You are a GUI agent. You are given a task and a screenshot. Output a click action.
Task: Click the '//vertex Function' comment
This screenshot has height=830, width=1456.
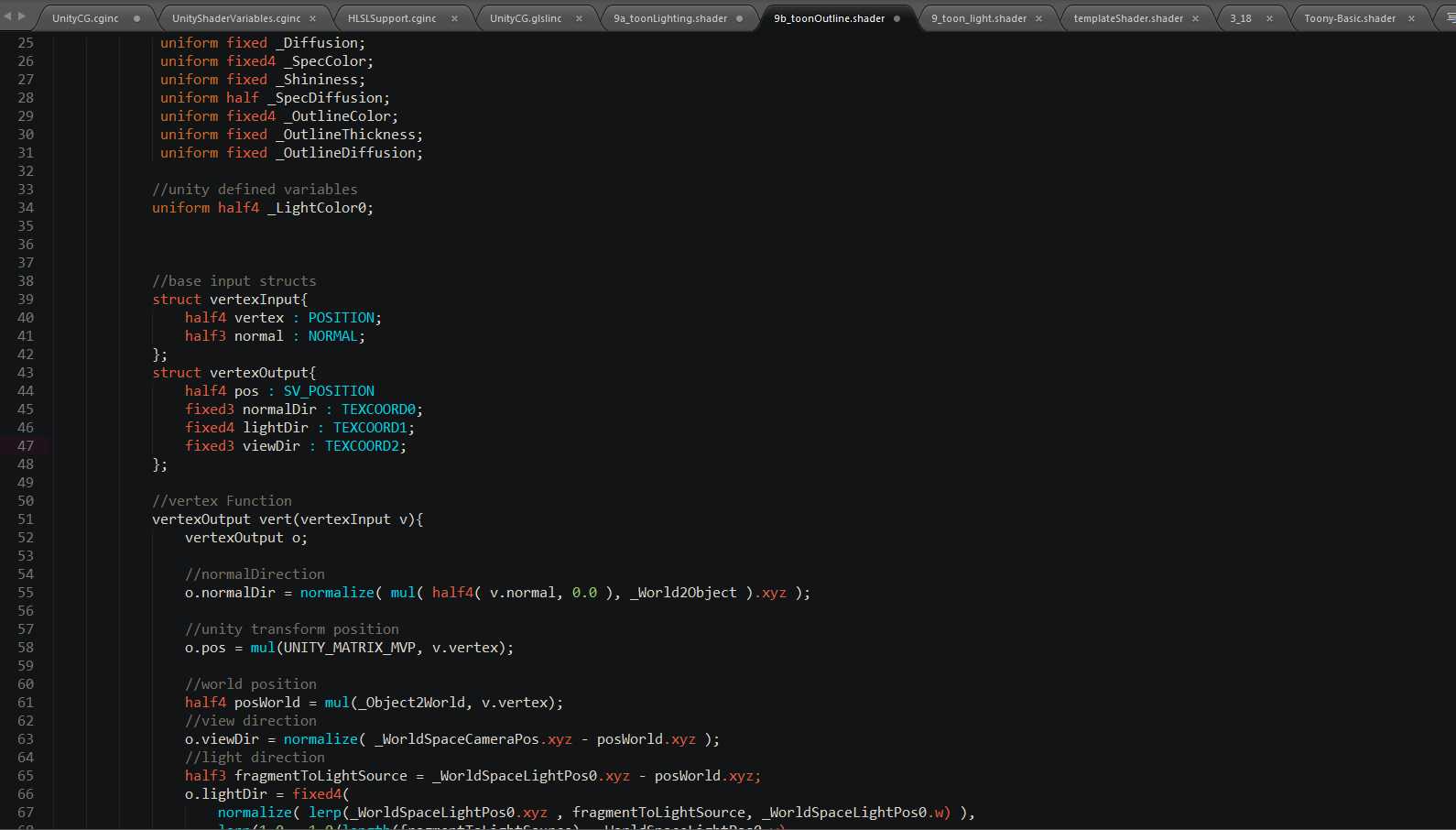(222, 501)
